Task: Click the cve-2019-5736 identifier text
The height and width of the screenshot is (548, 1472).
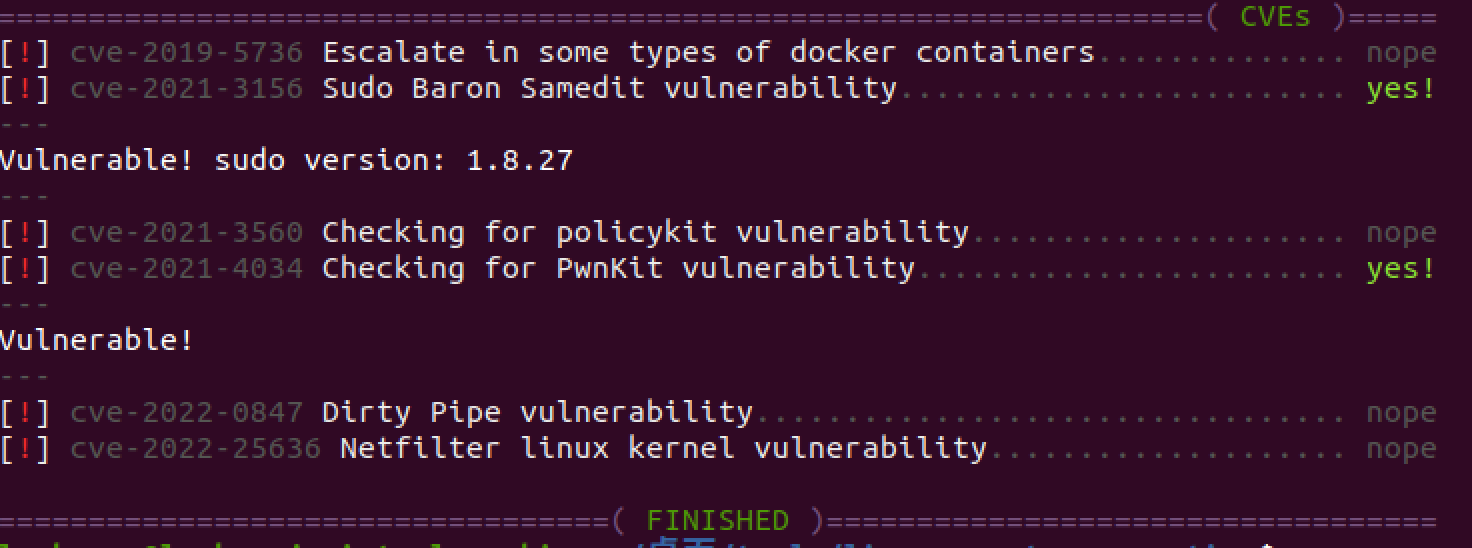Action: 186,52
